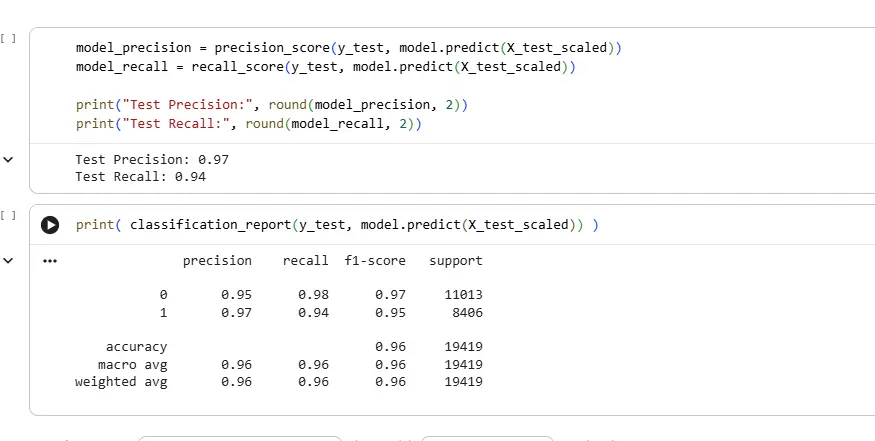Click the first cell's execution count brackets

point(9,38)
